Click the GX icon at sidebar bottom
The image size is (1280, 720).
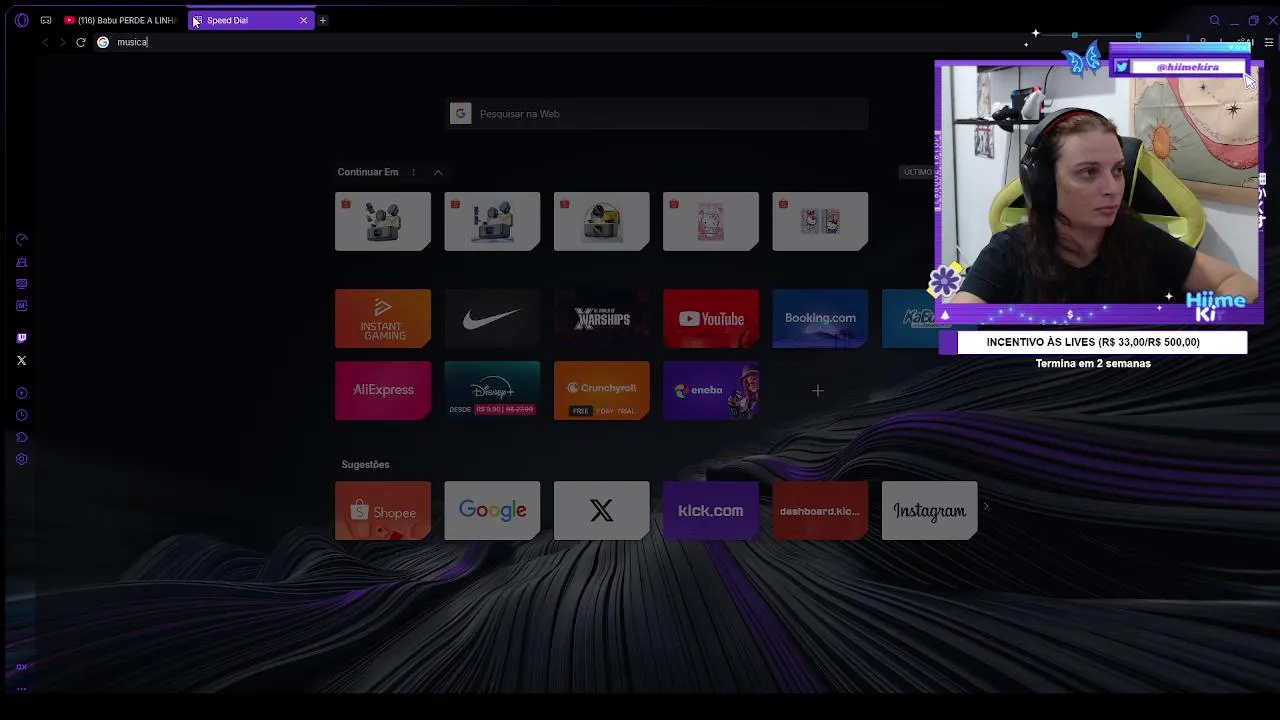[21, 667]
